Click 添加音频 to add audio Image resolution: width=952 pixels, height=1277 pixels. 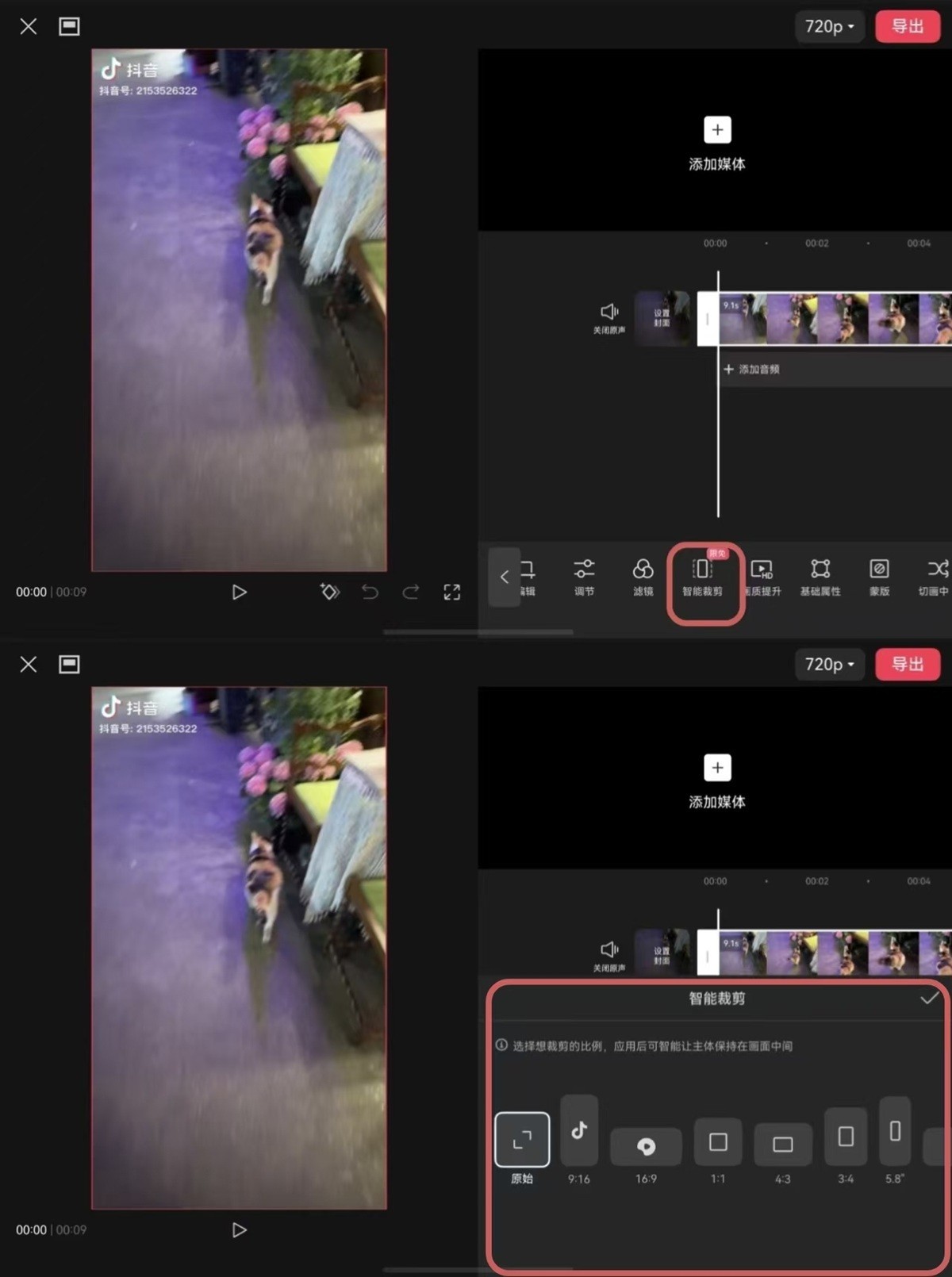point(751,369)
